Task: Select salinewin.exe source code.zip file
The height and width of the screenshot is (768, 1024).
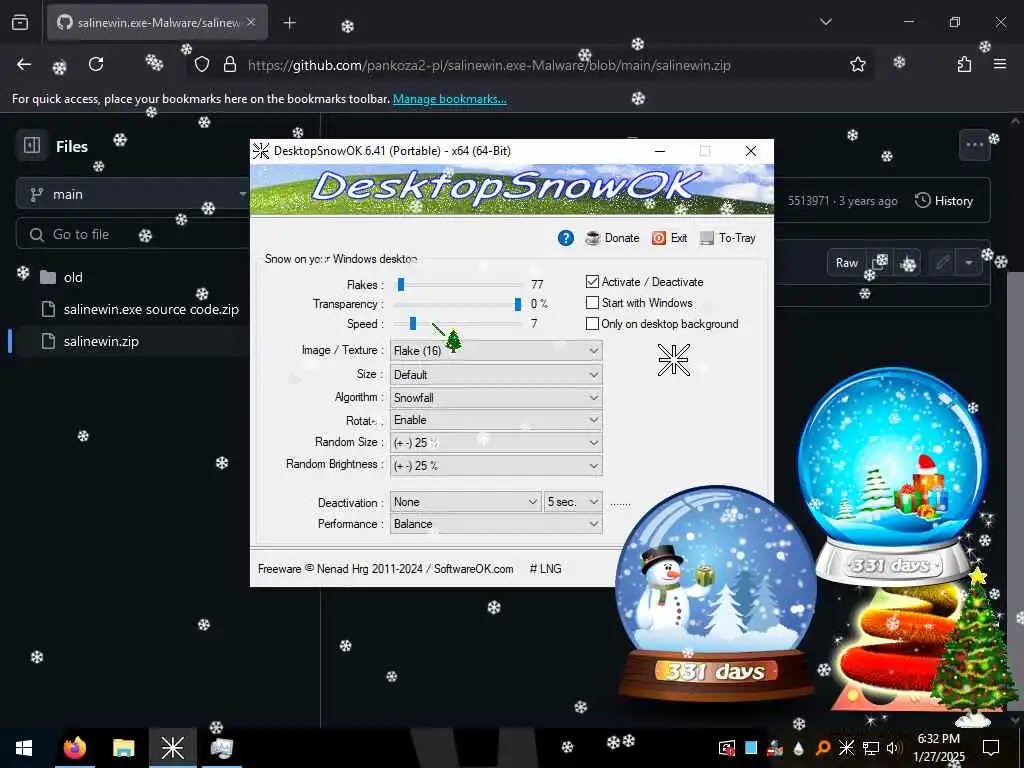Action: [151, 310]
